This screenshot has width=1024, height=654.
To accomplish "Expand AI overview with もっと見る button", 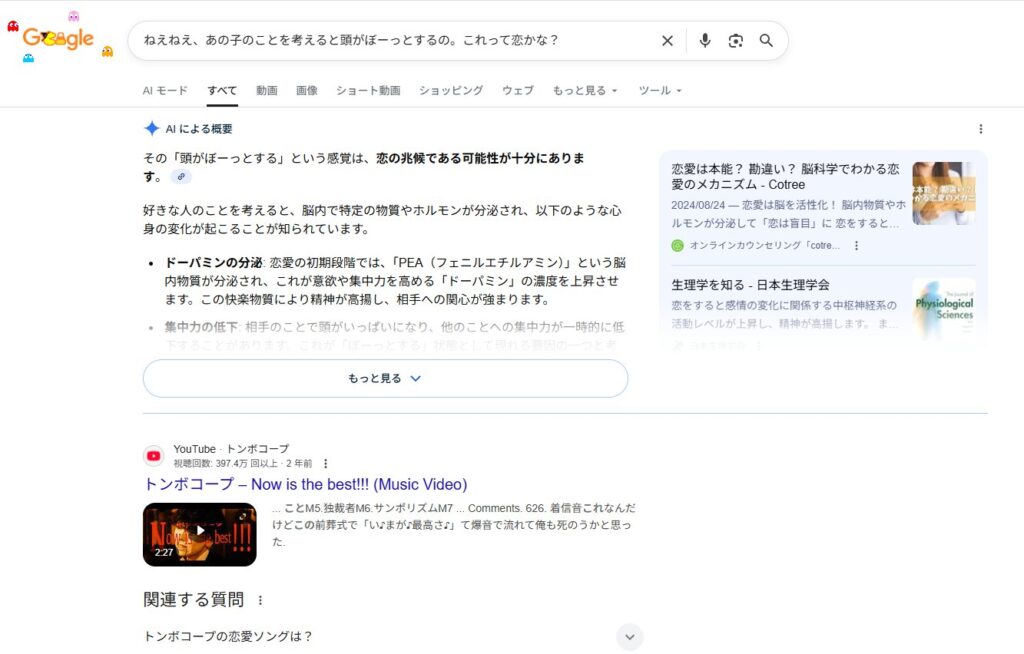I will tap(385, 379).
